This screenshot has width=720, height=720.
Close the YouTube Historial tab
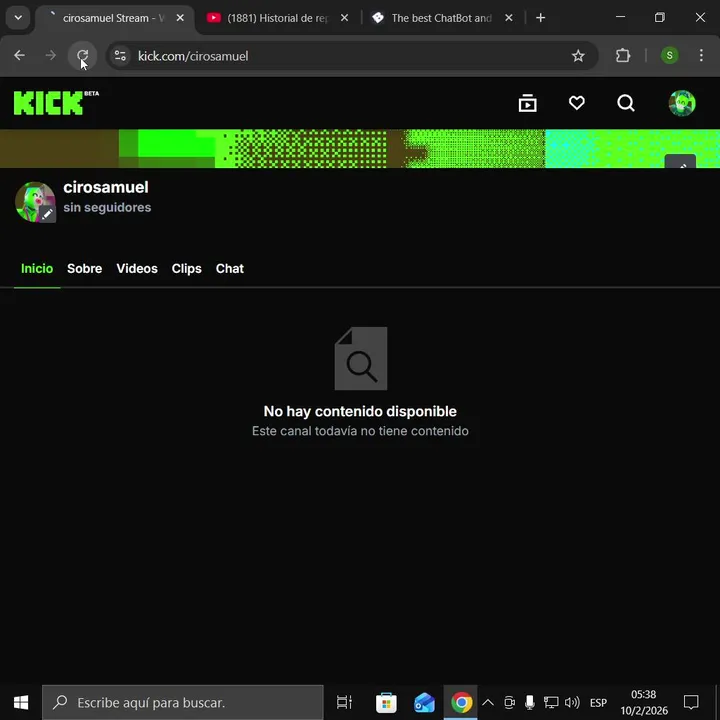pyautogui.click(x=344, y=18)
